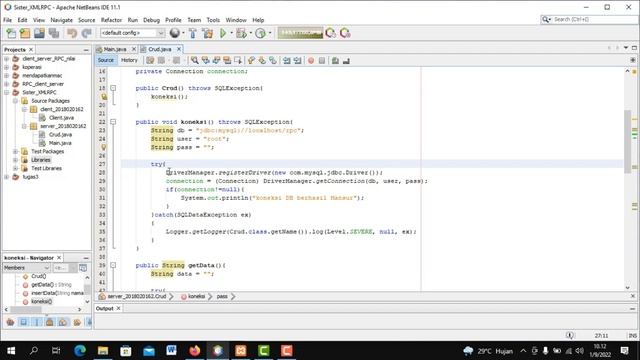Click the rightmost profiler icon after memory bar
The image size is (640, 360).
click(x=345, y=33)
